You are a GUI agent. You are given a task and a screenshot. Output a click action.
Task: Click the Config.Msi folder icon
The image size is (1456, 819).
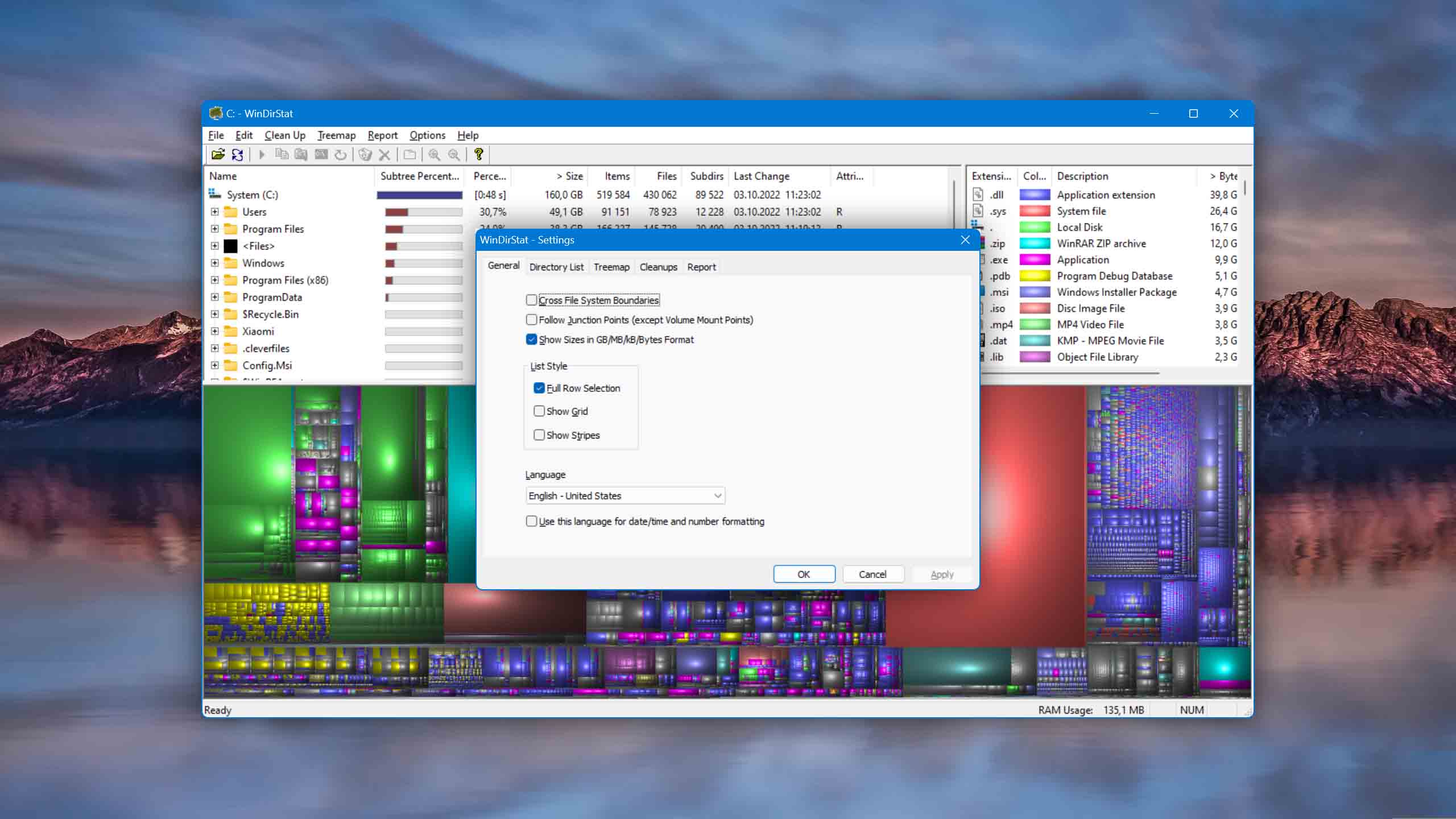(x=230, y=365)
